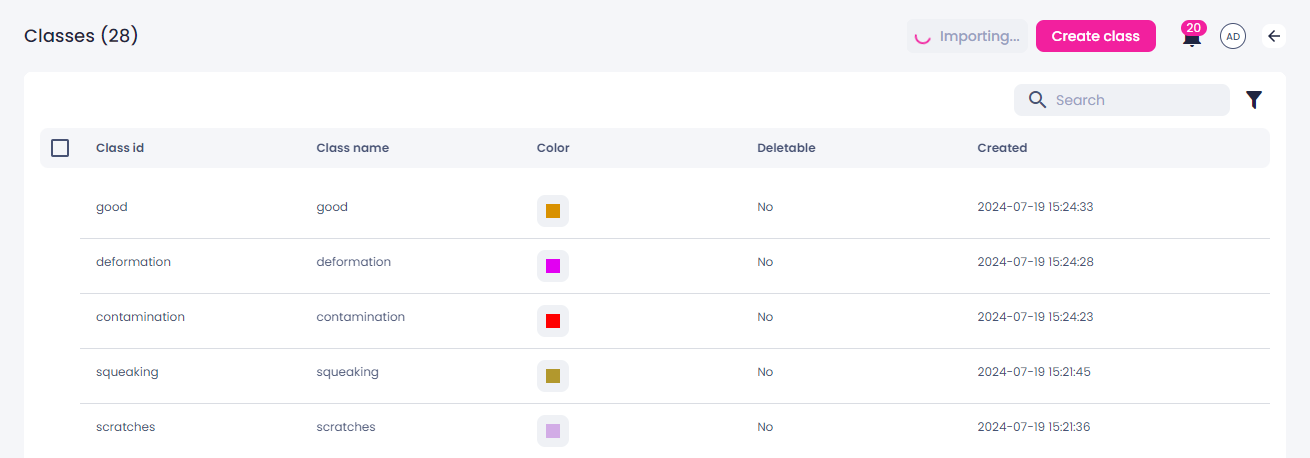This screenshot has height=458, width=1310.
Task: Click the Deletable 'No' value for scratches
Action: [x=765, y=427]
